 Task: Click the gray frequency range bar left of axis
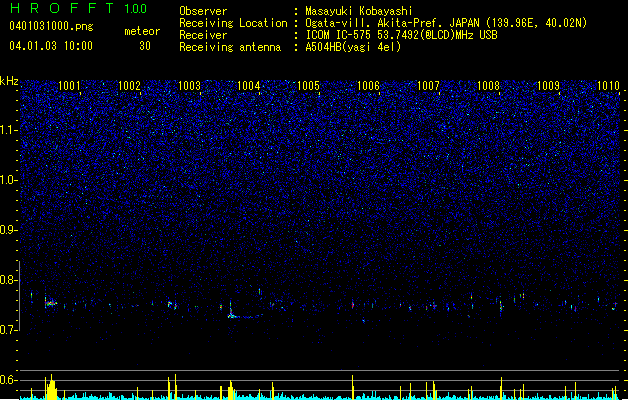[x=19, y=296]
